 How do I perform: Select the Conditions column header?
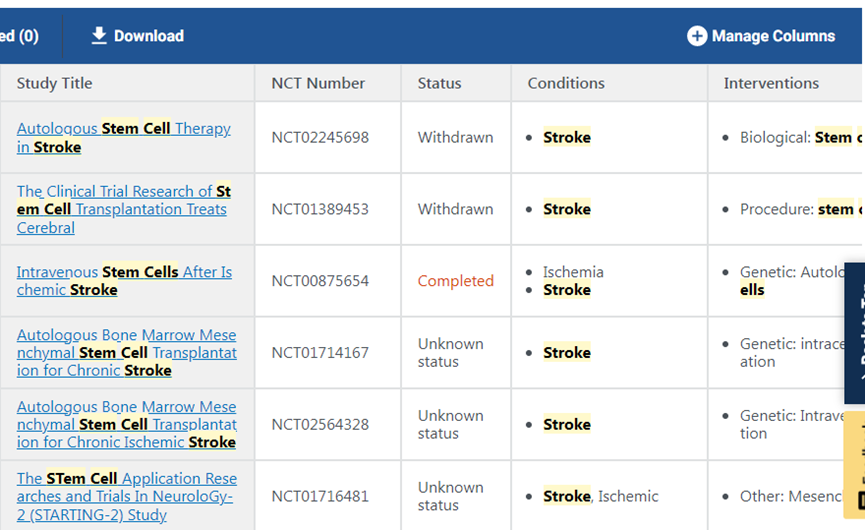(566, 83)
